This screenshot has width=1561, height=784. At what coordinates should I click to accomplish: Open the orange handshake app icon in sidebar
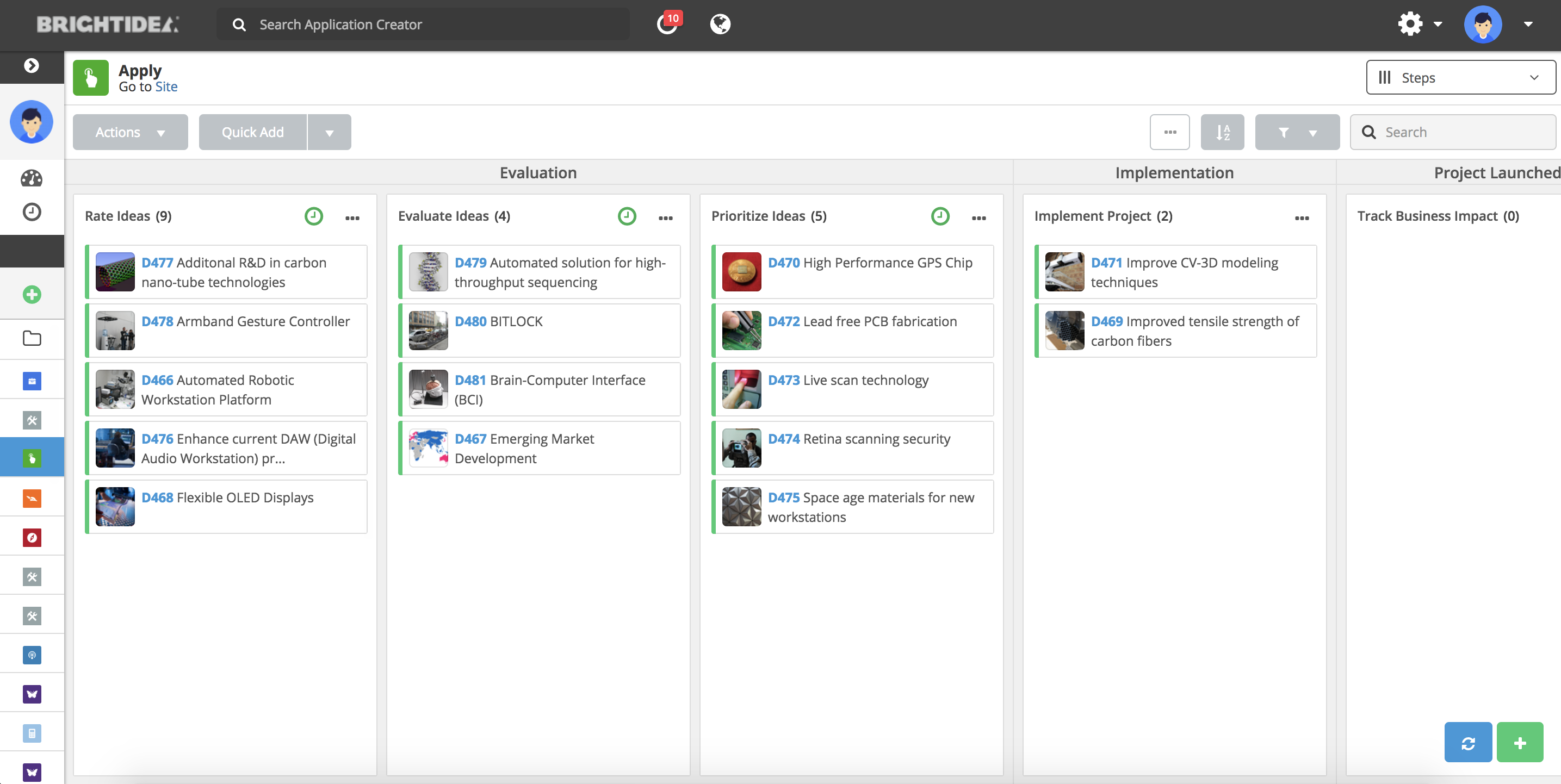coord(32,498)
